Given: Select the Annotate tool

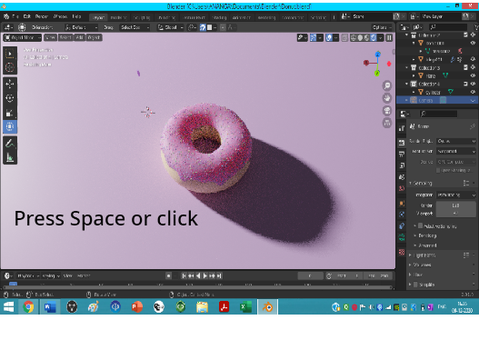Looking at the screenshot, I should [x=10, y=143].
